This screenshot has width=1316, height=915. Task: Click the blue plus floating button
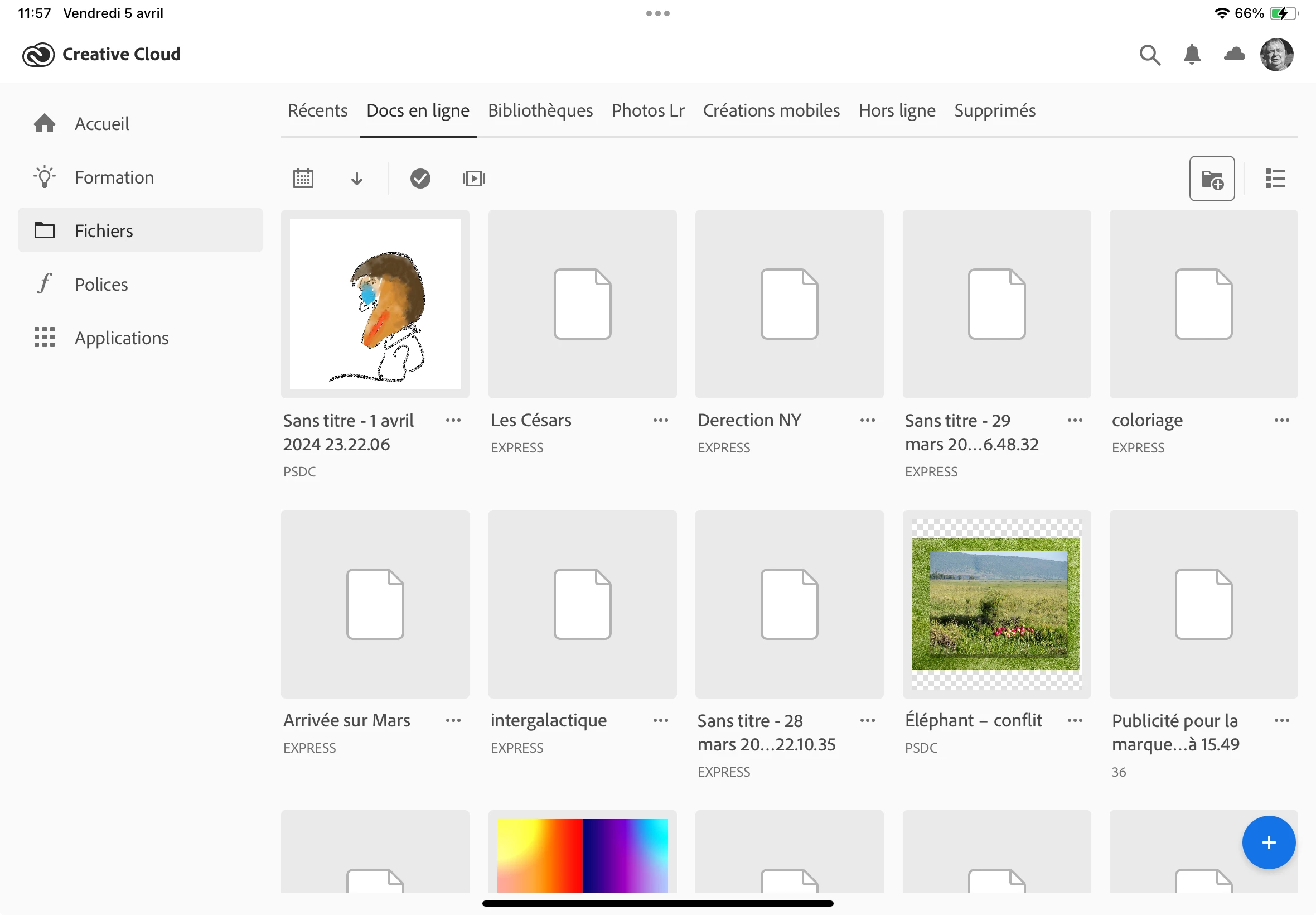click(1269, 842)
